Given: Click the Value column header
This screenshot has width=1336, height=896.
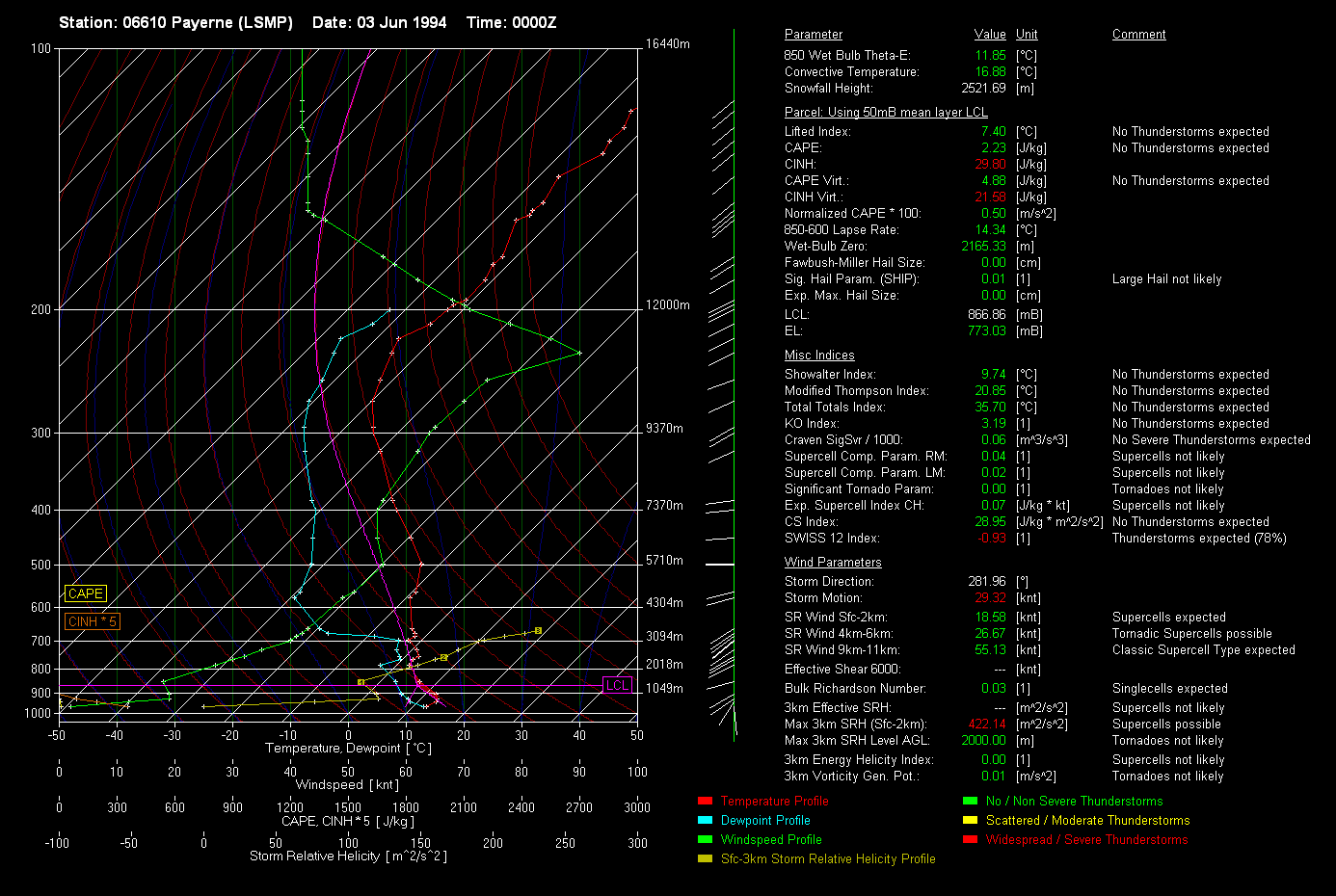Looking at the screenshot, I should click(990, 34).
